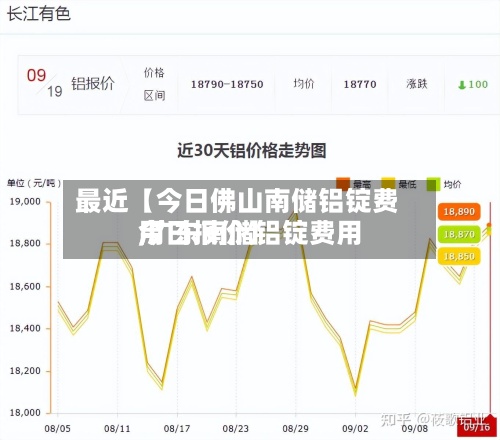
Task: Toggle the 最低 legend color swatch
Action: coord(388,184)
